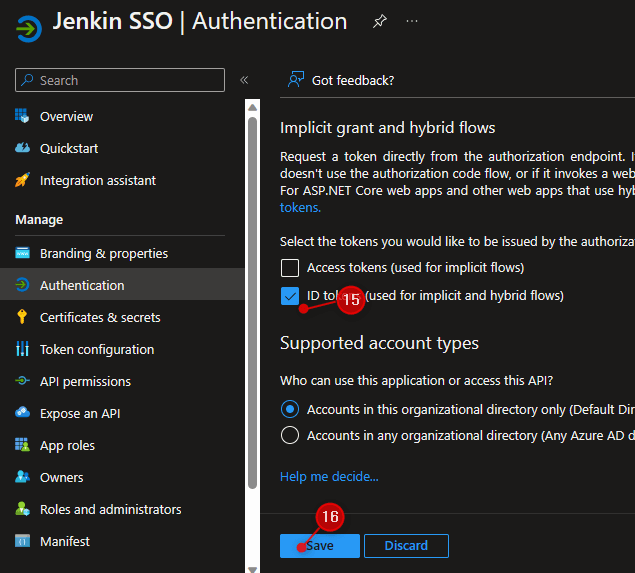Click the Authentication arrow icon in sidebar
The width and height of the screenshot is (635, 573).
[x=22, y=285]
